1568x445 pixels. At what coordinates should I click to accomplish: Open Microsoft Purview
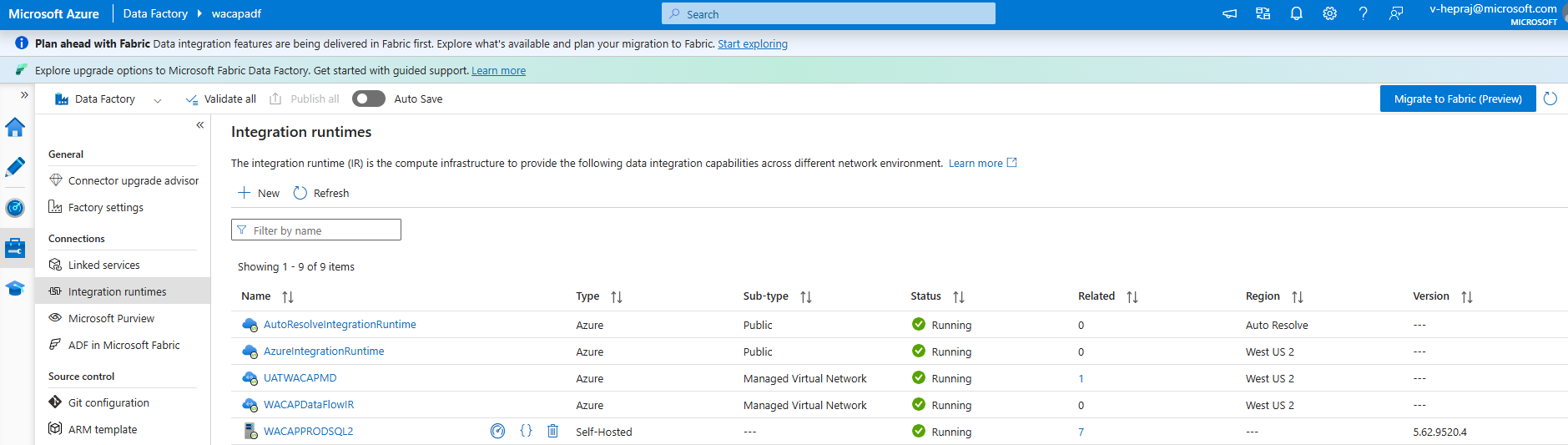(x=101, y=318)
